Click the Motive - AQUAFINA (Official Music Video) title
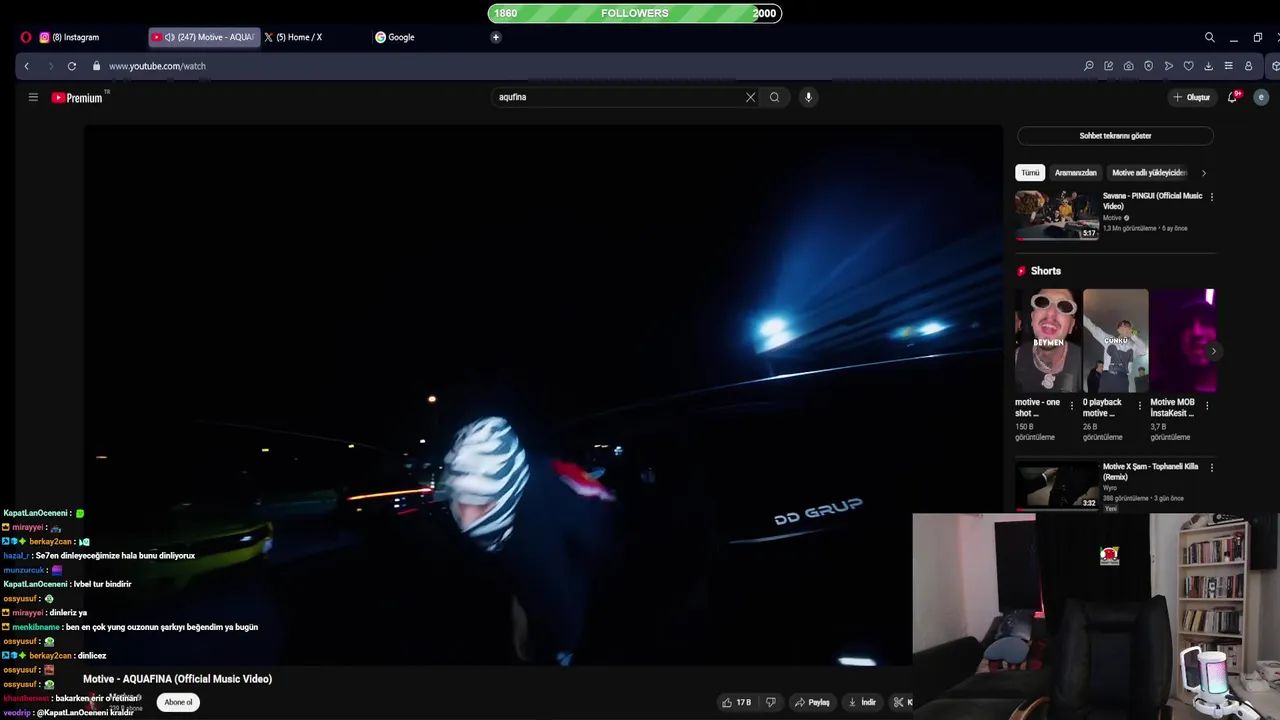Viewport: 1280px width, 720px height. click(177, 679)
